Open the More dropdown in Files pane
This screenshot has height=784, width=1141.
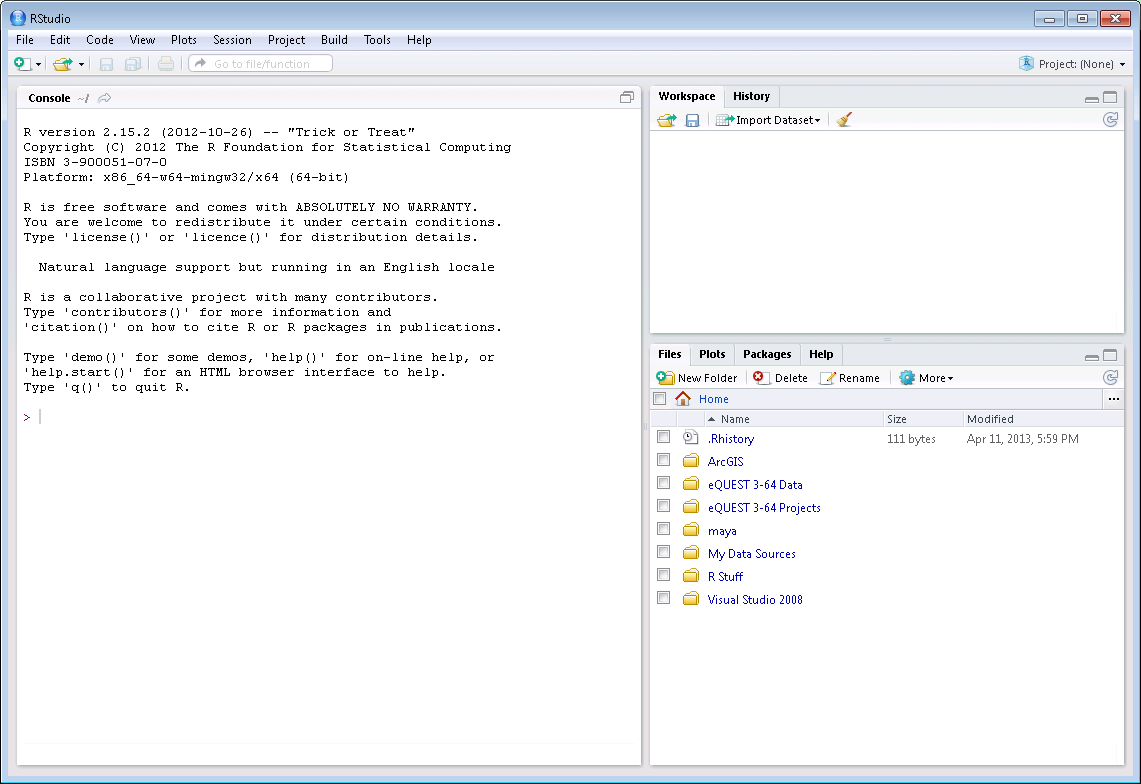coord(926,378)
